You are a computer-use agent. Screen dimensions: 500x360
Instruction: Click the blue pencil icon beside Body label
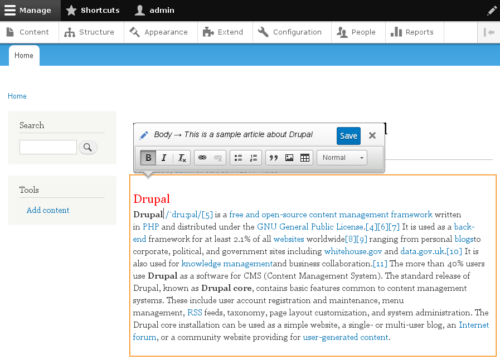click(x=144, y=135)
